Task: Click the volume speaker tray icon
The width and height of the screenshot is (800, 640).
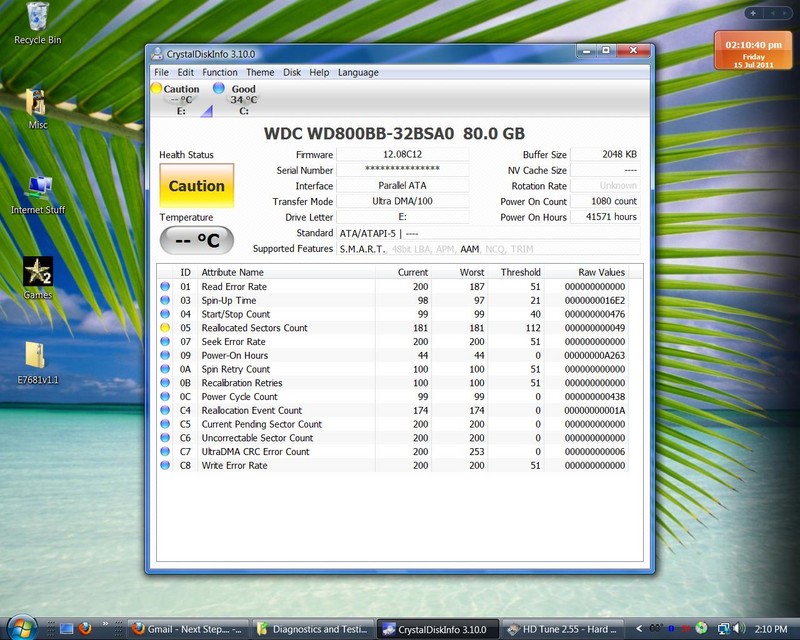Action: 738,629
